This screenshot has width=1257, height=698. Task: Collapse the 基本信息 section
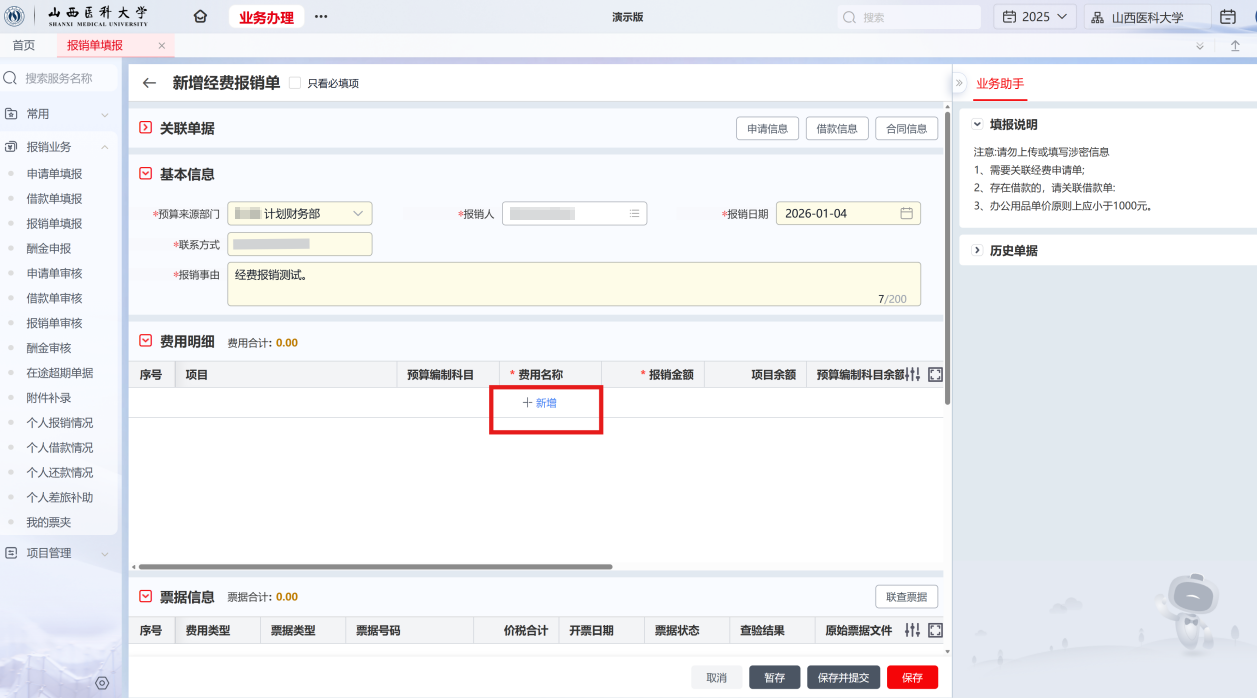pos(146,174)
